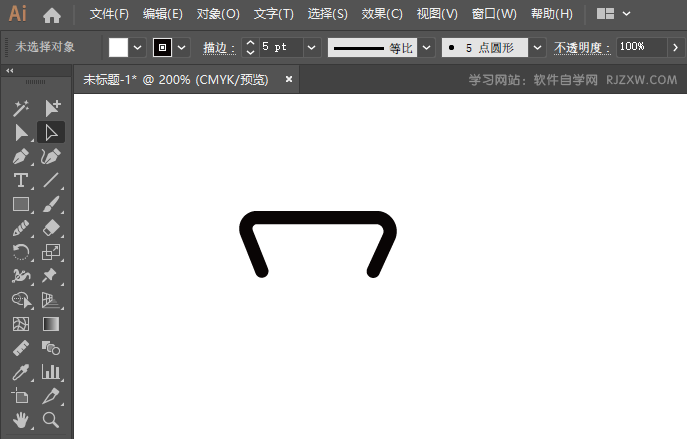Select the Warp tool
The image size is (687, 439).
(21, 276)
